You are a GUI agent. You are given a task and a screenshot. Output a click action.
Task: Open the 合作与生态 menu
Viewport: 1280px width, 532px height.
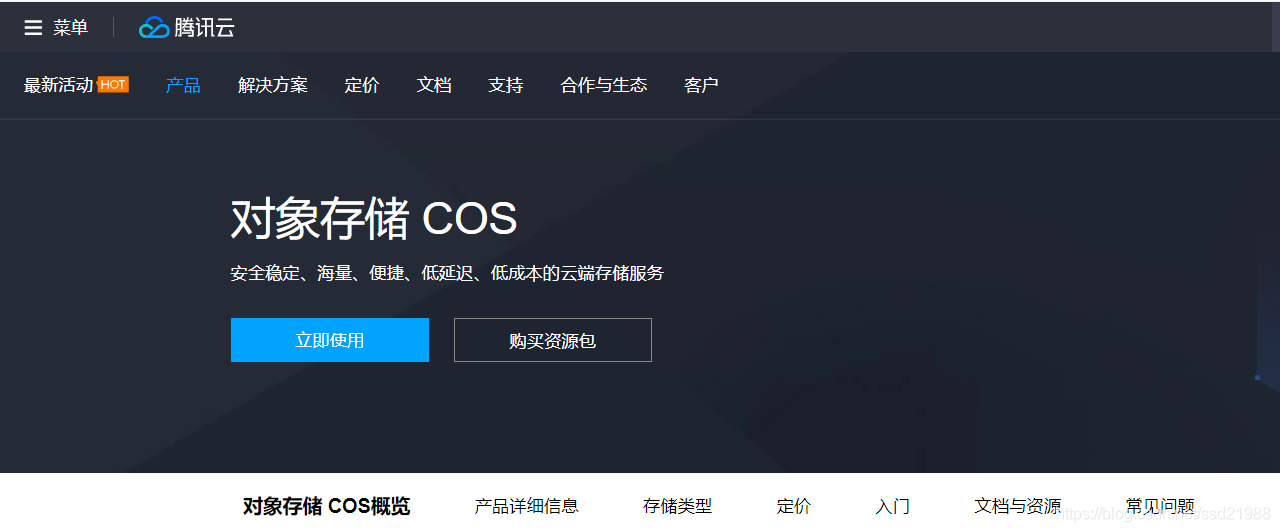[604, 85]
